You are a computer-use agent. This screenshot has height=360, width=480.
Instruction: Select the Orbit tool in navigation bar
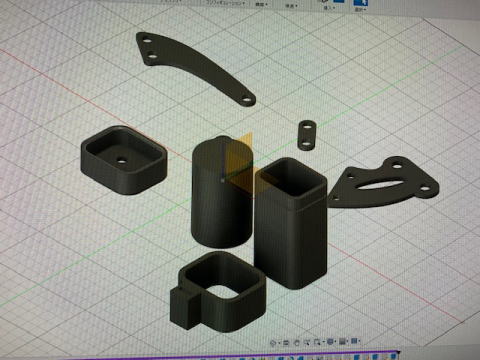(x=273, y=342)
